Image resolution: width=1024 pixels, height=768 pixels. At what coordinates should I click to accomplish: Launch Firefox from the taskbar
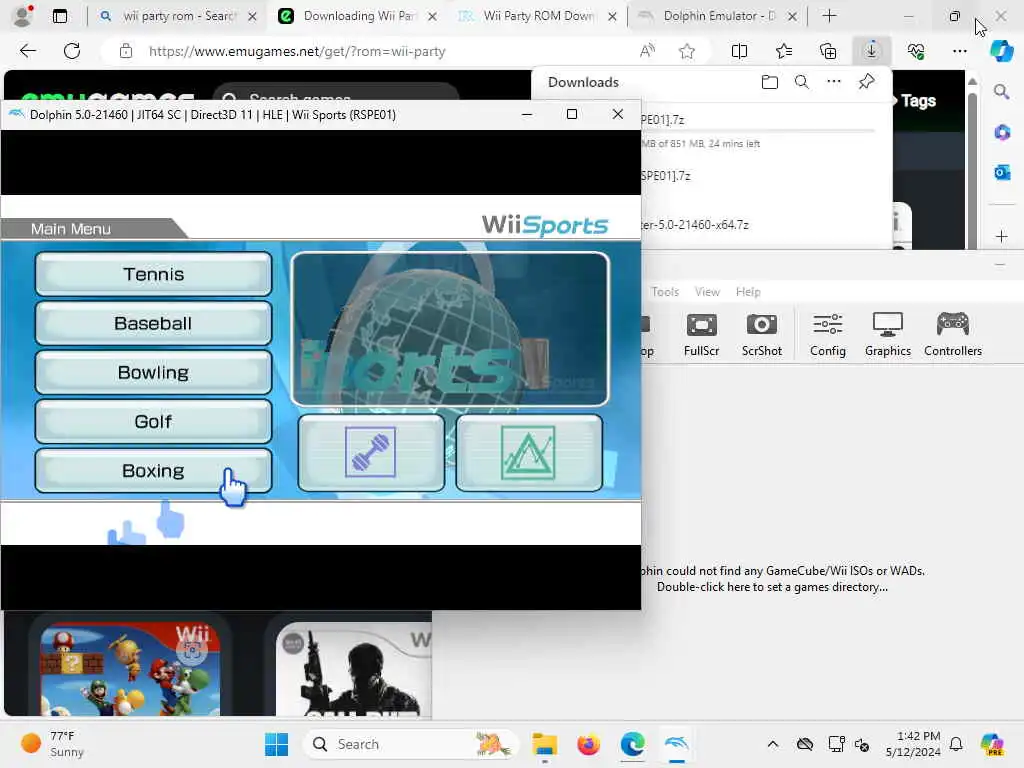pos(588,744)
